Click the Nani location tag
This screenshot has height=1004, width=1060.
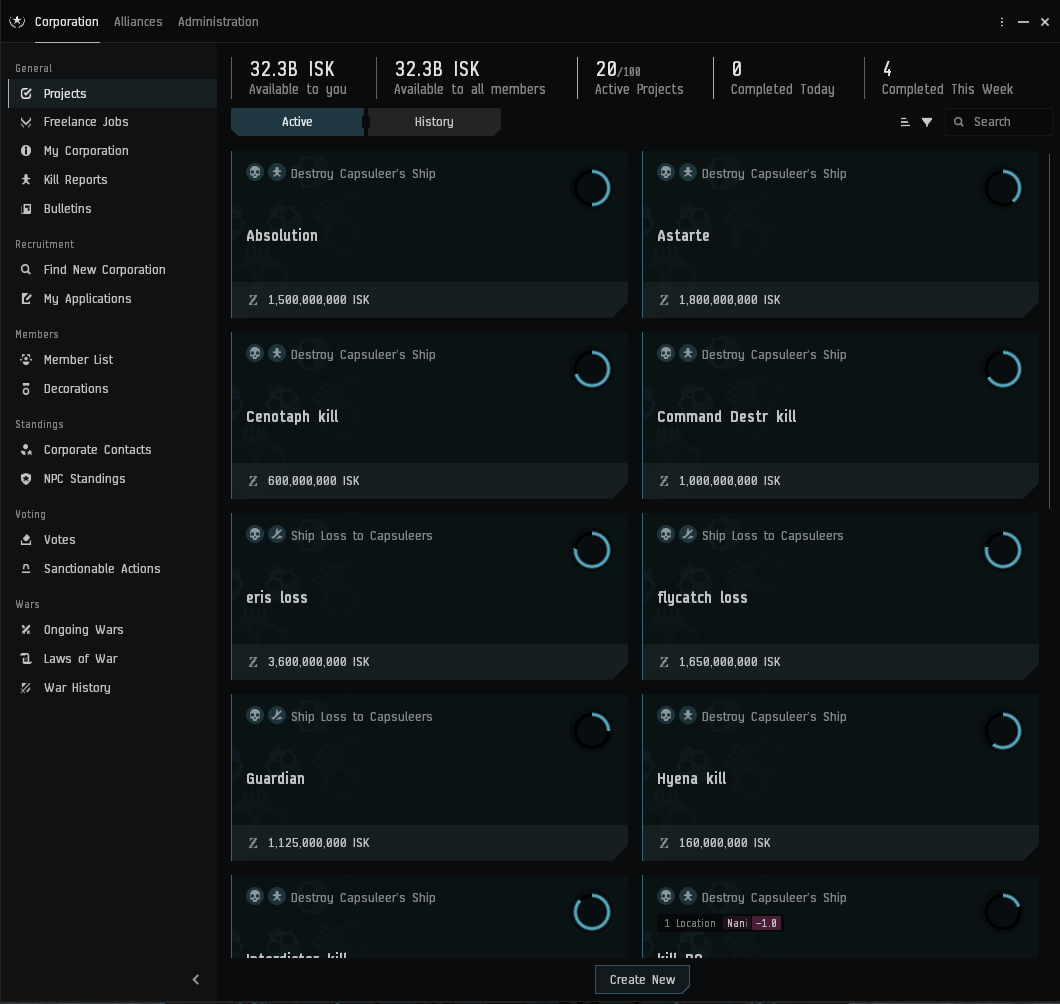[x=737, y=924]
